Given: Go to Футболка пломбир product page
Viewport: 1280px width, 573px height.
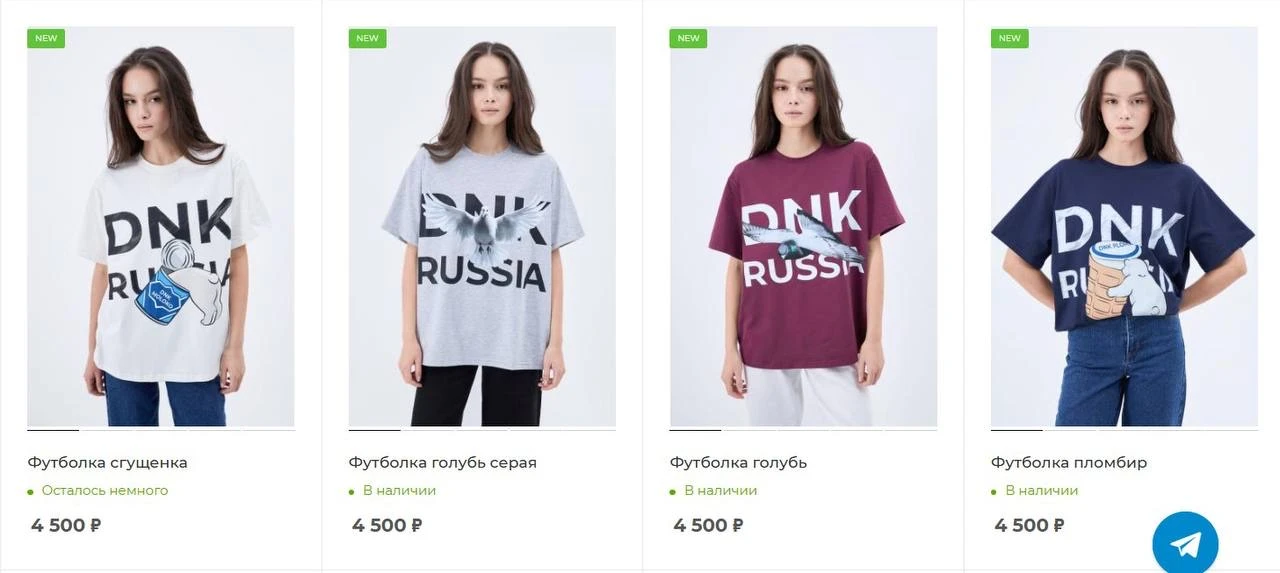Looking at the screenshot, I should click(1068, 463).
